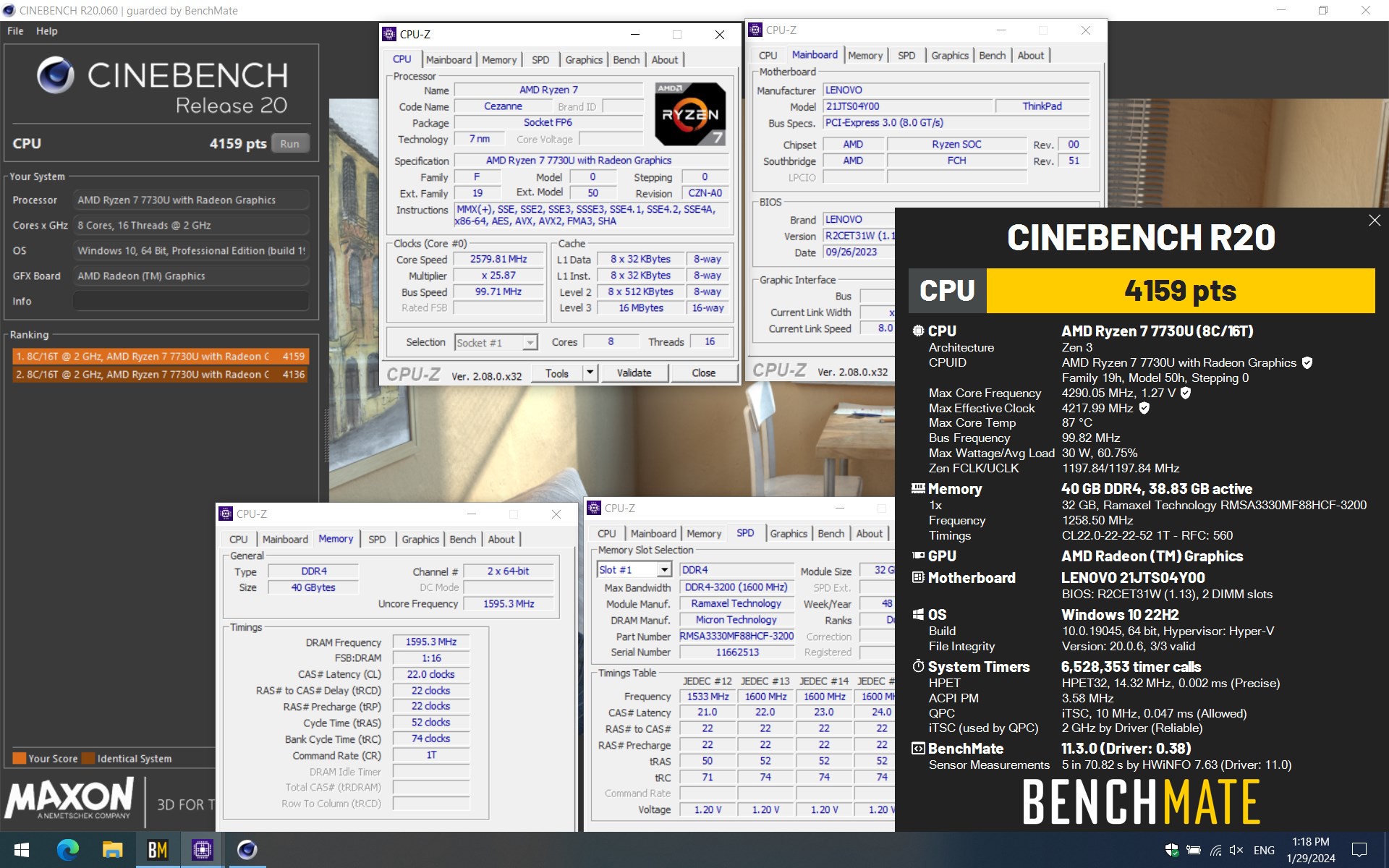1389x868 pixels.
Task: Click the verified shield next to CPUID
Action: coord(1307,362)
